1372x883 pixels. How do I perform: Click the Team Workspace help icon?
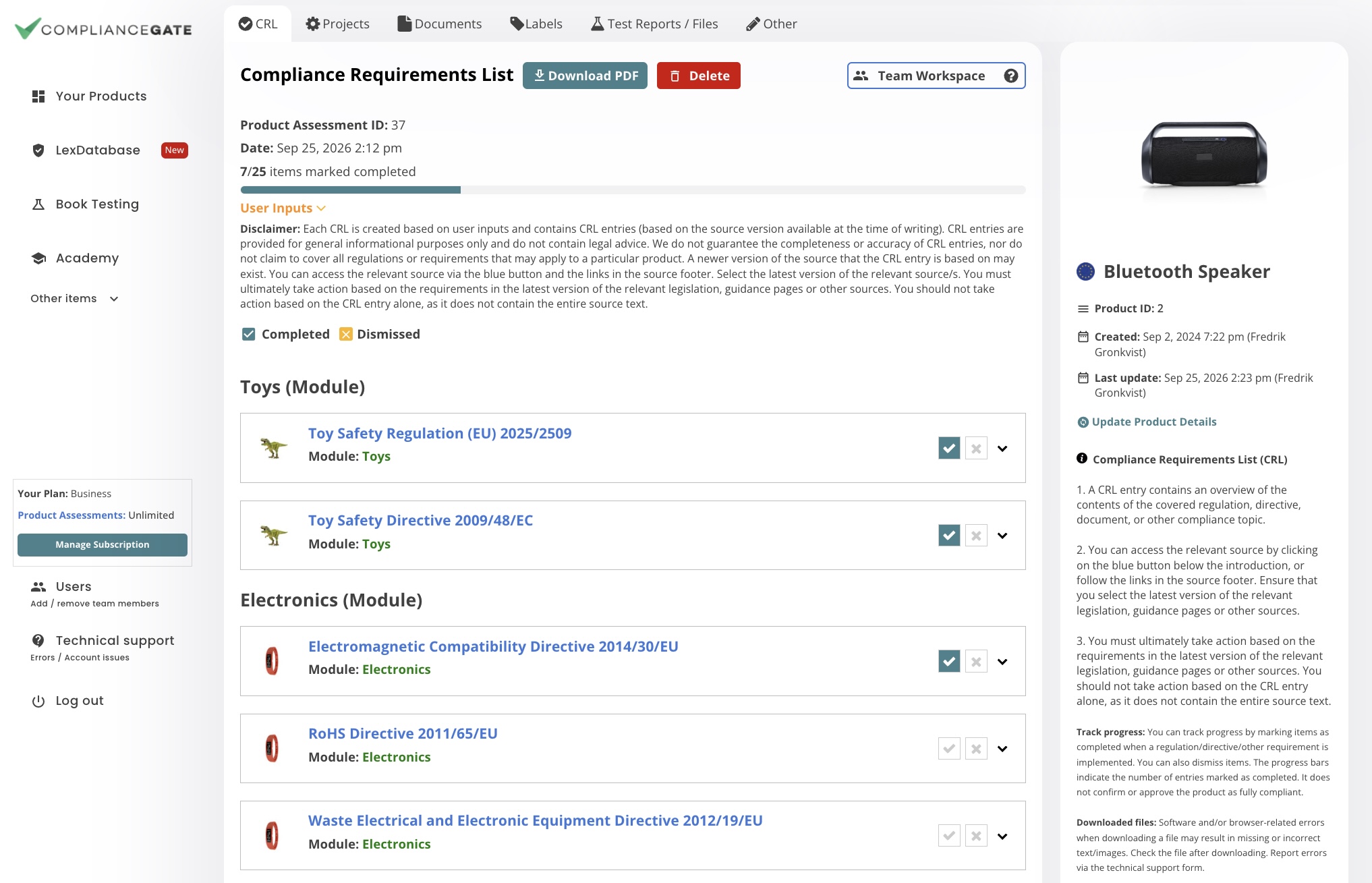(x=1010, y=76)
